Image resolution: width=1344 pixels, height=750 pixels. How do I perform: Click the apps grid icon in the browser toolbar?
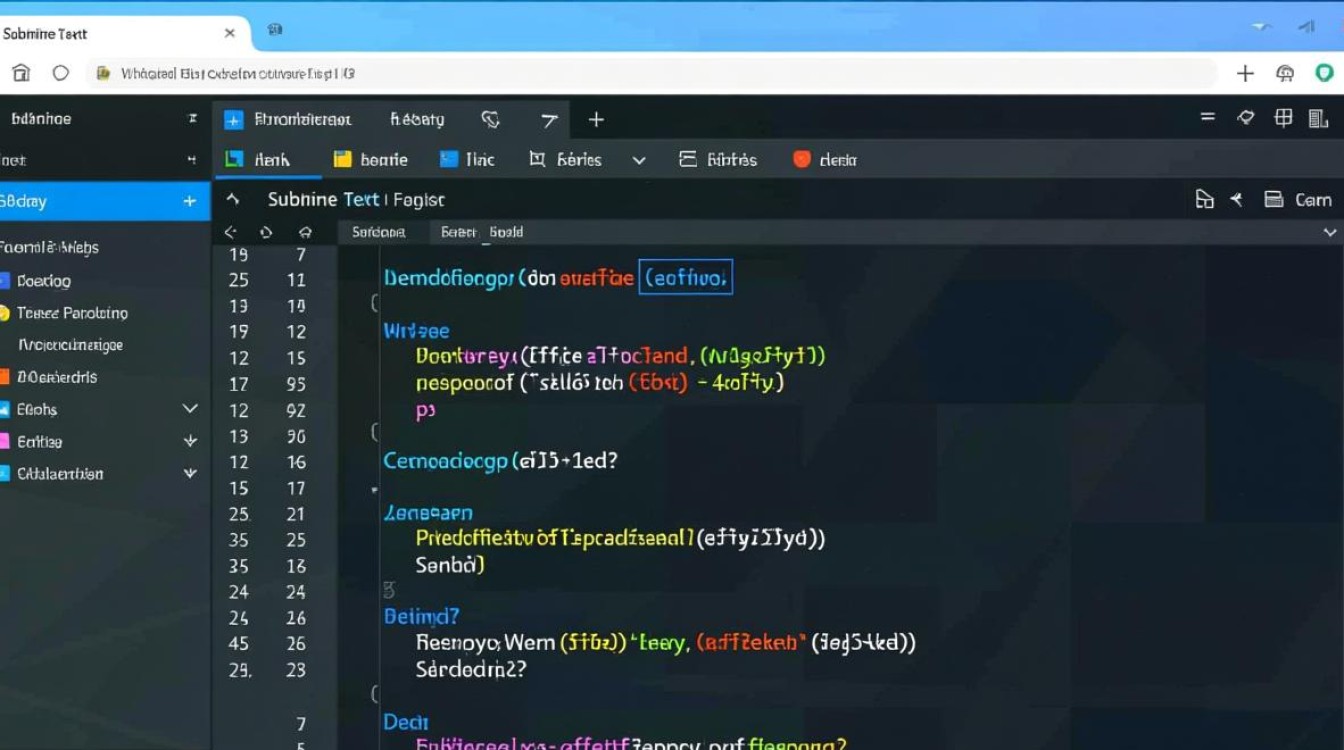[x=1283, y=118]
